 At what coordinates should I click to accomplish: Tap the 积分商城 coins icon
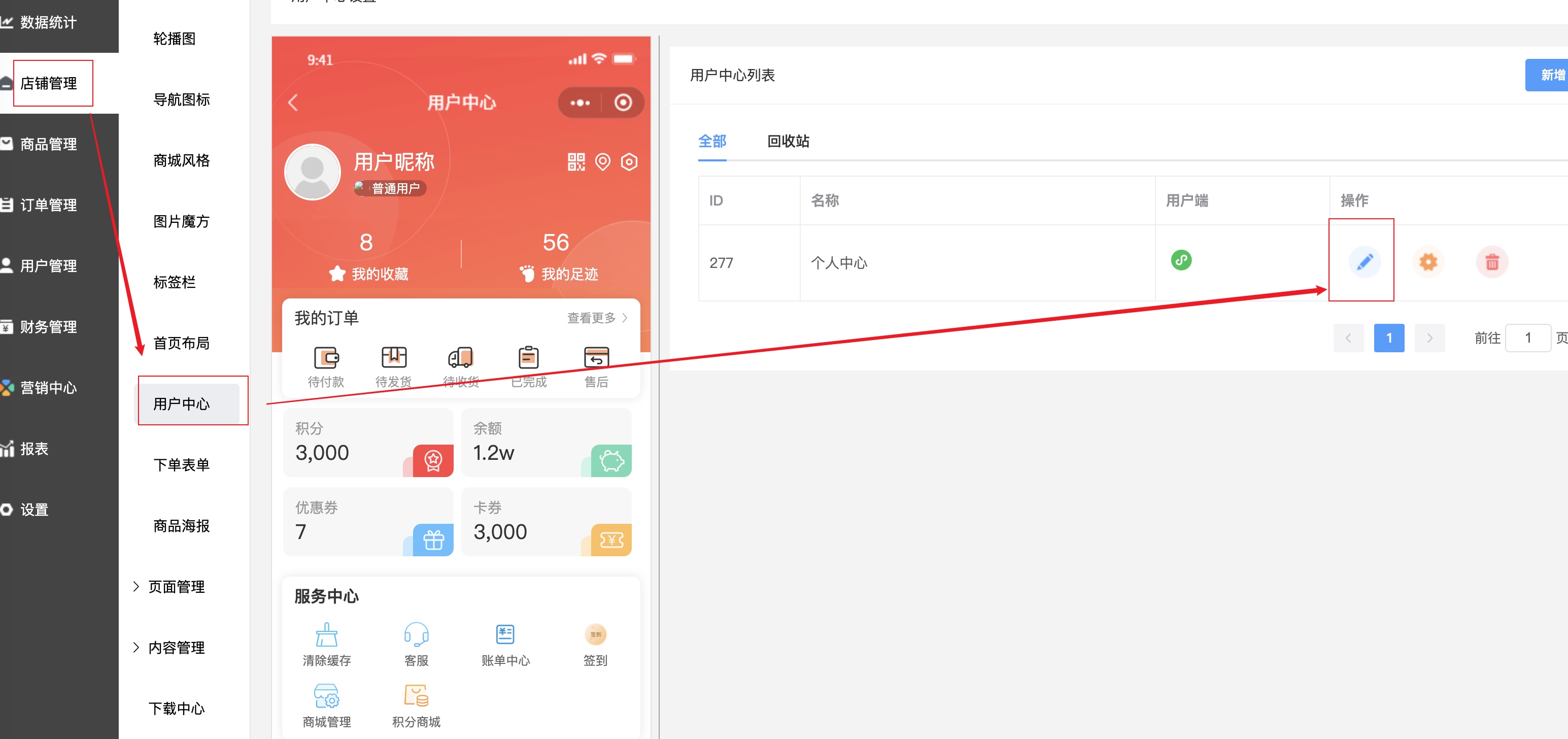point(416,696)
